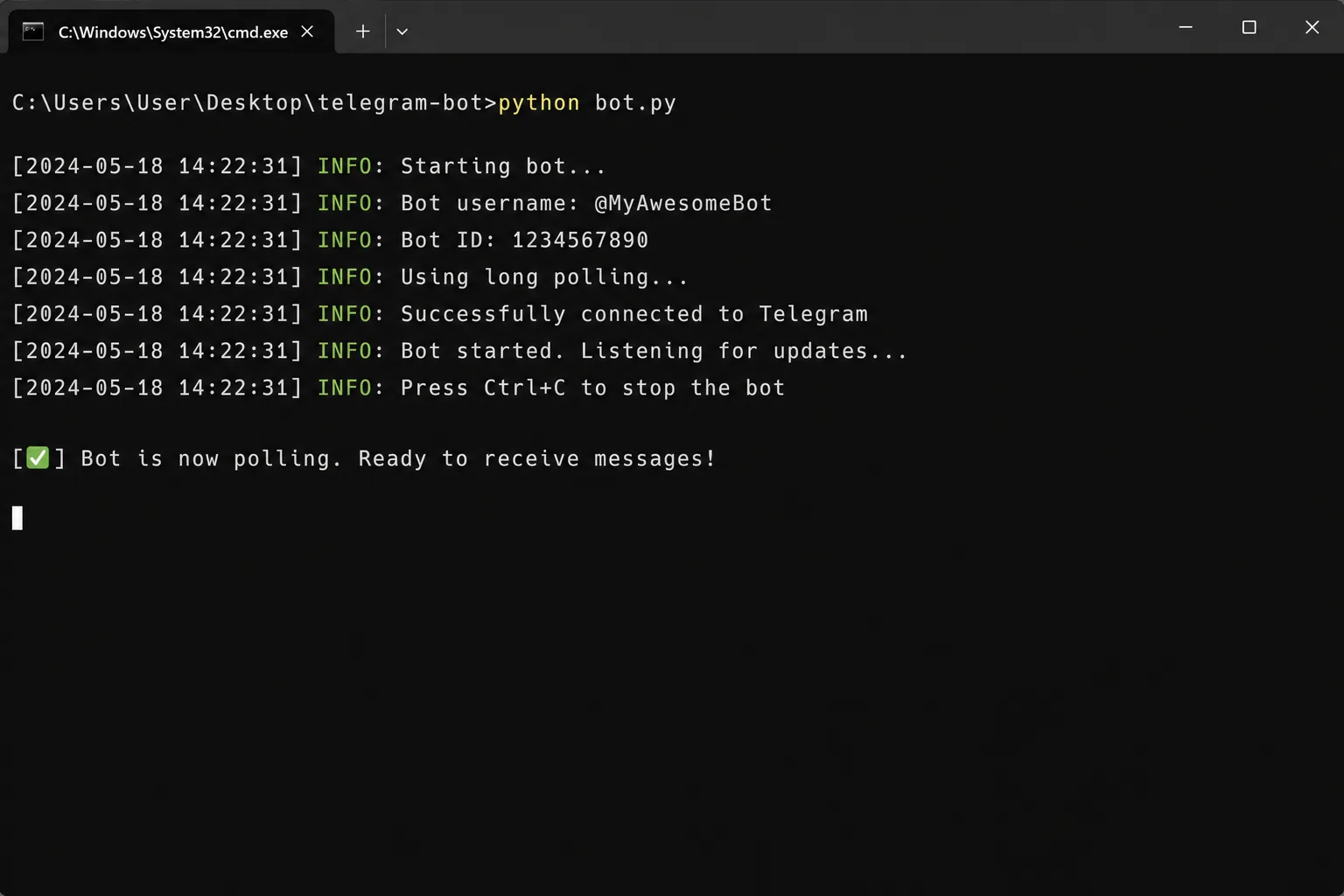1344x896 pixels.
Task: Close the cmd.exe tab
Action: 307,31
